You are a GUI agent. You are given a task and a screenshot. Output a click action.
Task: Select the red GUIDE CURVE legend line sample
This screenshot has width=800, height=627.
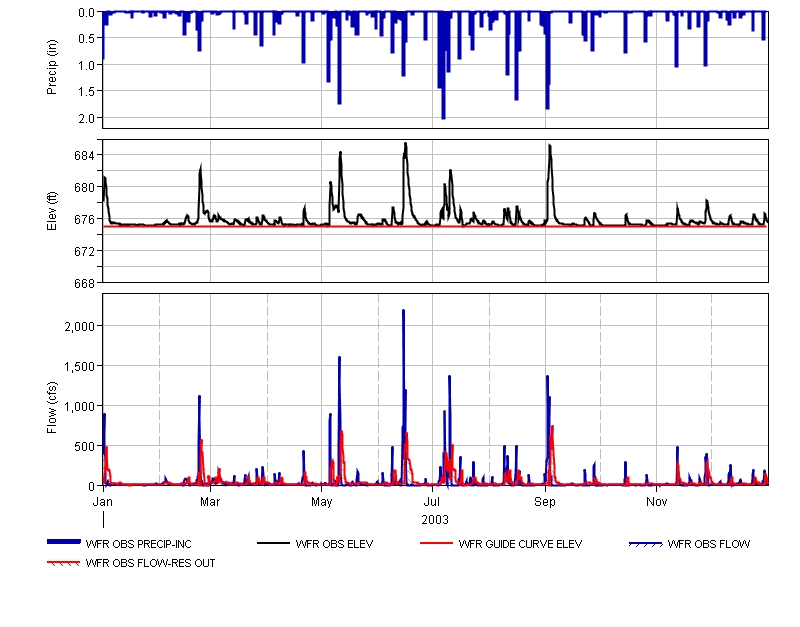[x=436, y=543]
